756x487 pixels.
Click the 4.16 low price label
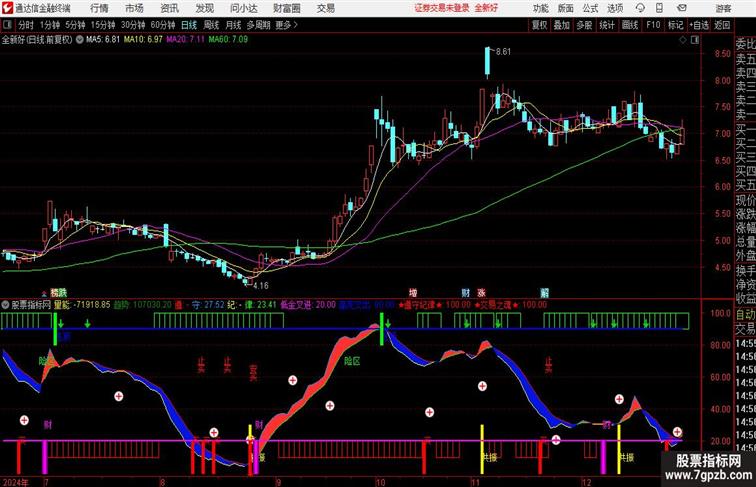(x=261, y=285)
